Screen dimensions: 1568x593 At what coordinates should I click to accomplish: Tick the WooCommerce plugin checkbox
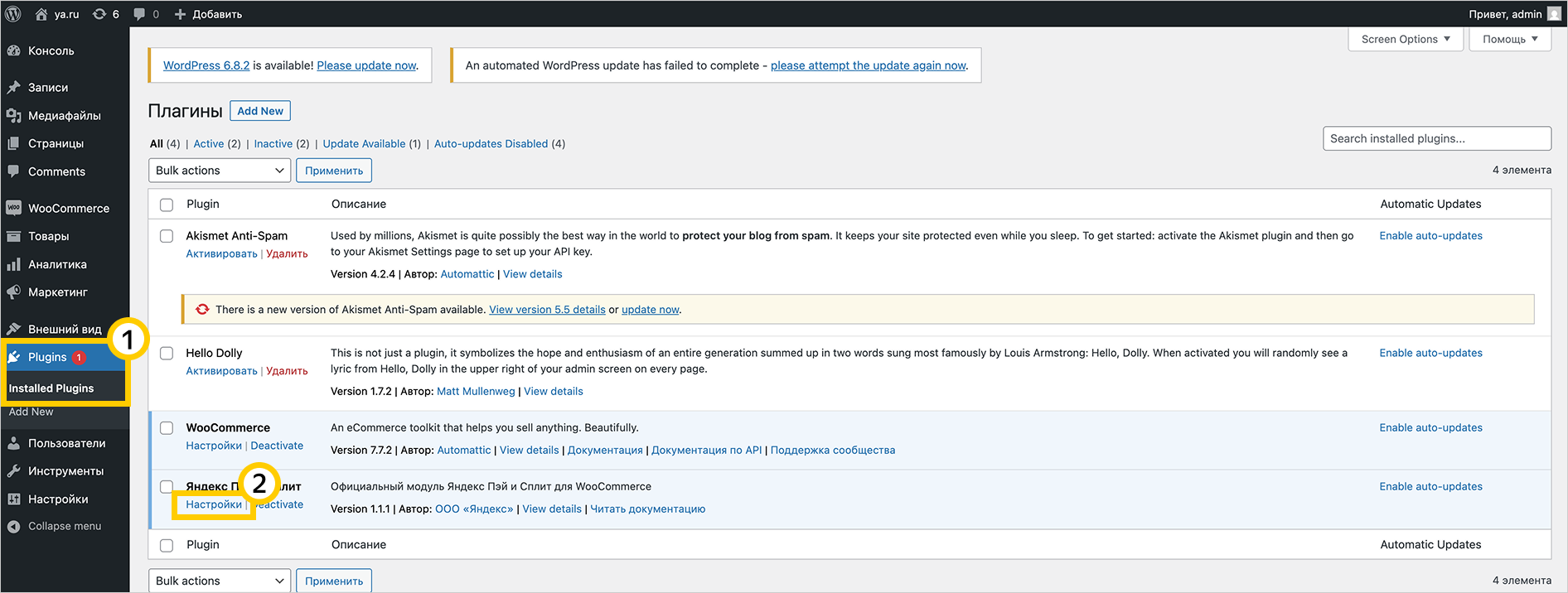coord(167,428)
